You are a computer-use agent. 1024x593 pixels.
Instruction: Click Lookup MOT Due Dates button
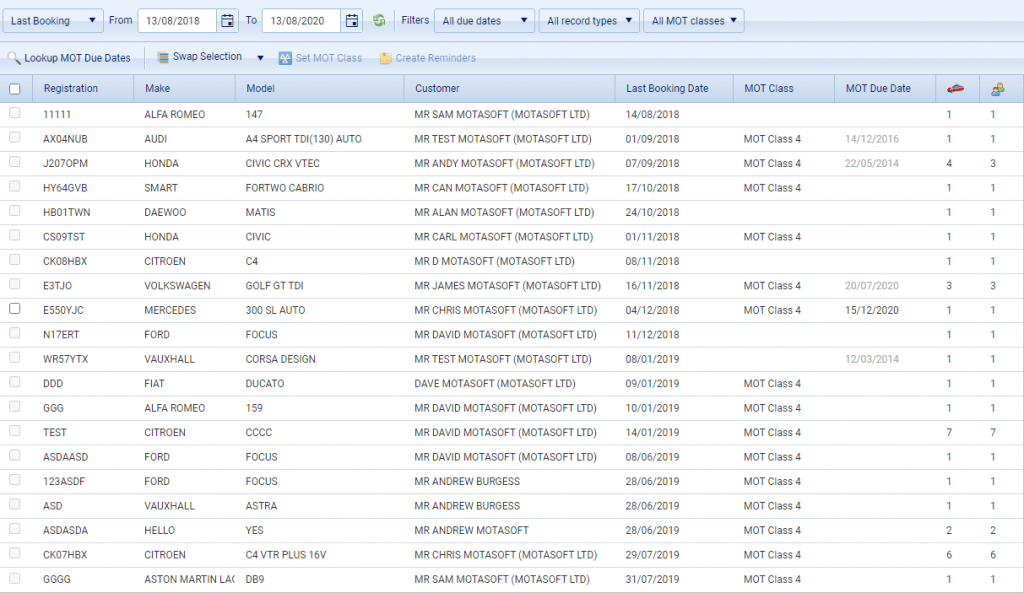(69, 58)
